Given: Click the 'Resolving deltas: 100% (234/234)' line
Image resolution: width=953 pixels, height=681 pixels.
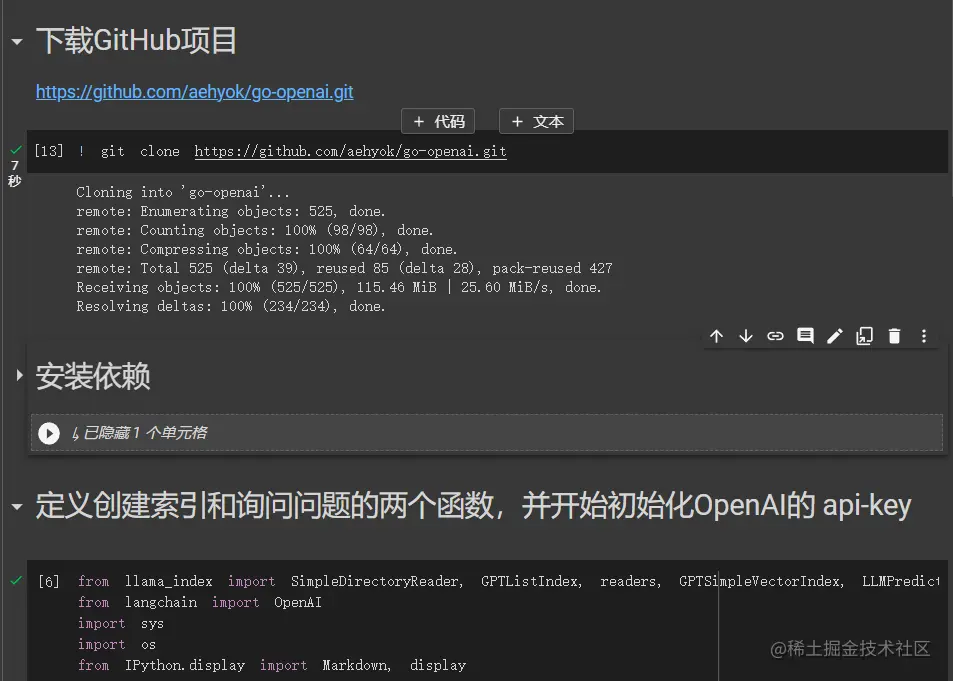Looking at the screenshot, I should pyautogui.click(x=231, y=306).
